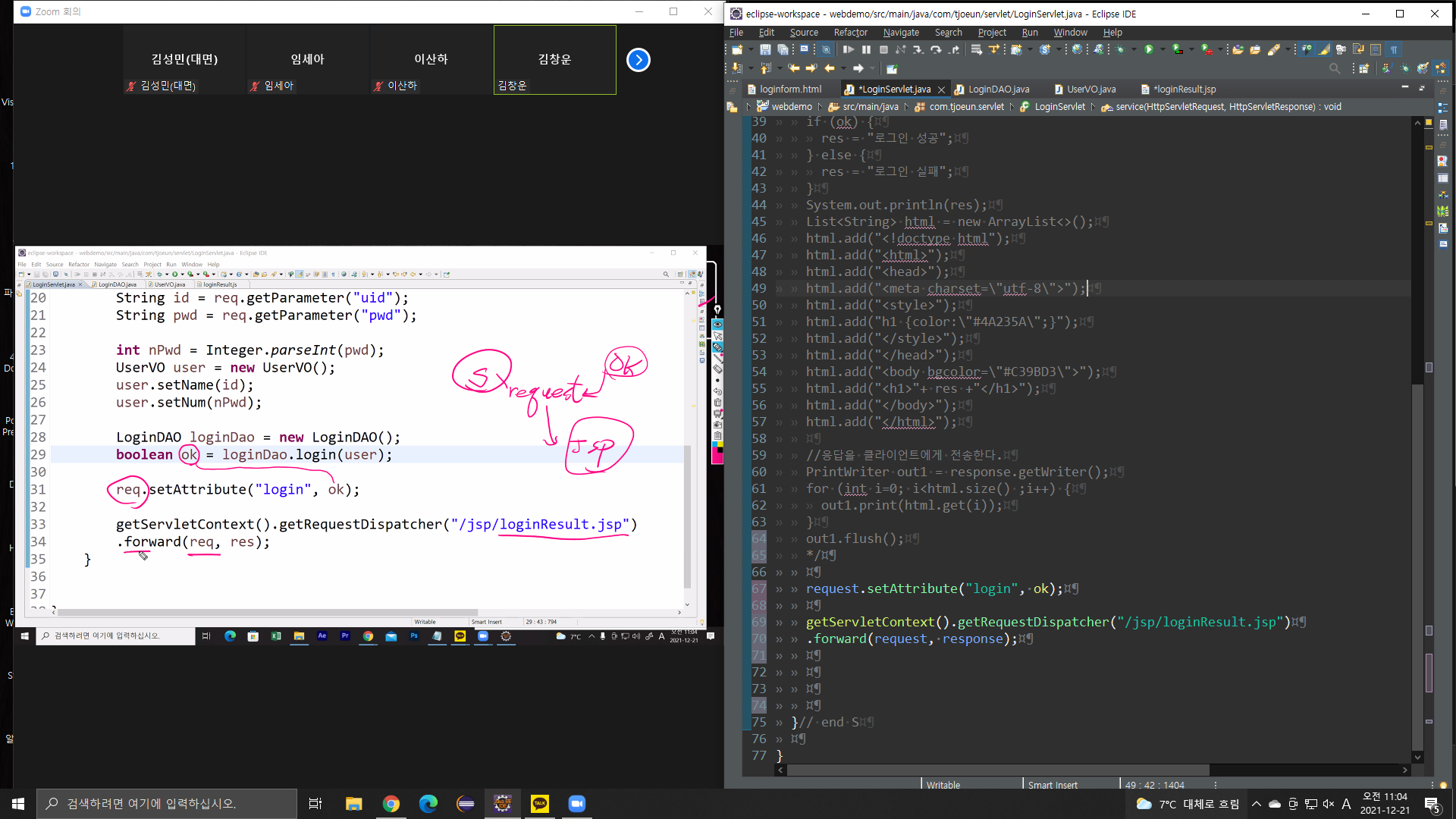The image size is (1456, 819).
Task: Toggle Mark Occurrences highlighter button
Action: pos(1324,49)
